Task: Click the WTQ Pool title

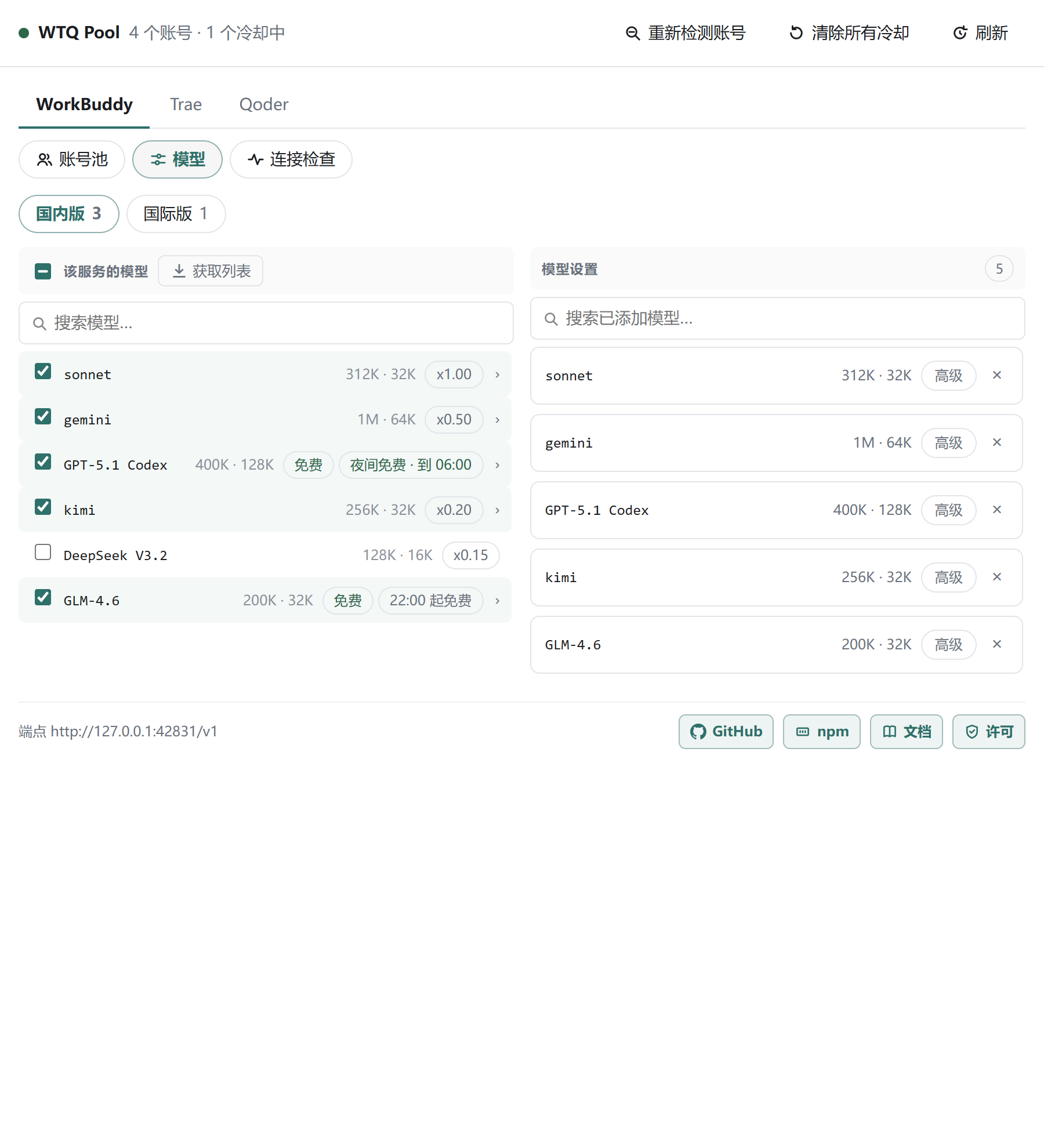Action: [x=79, y=32]
